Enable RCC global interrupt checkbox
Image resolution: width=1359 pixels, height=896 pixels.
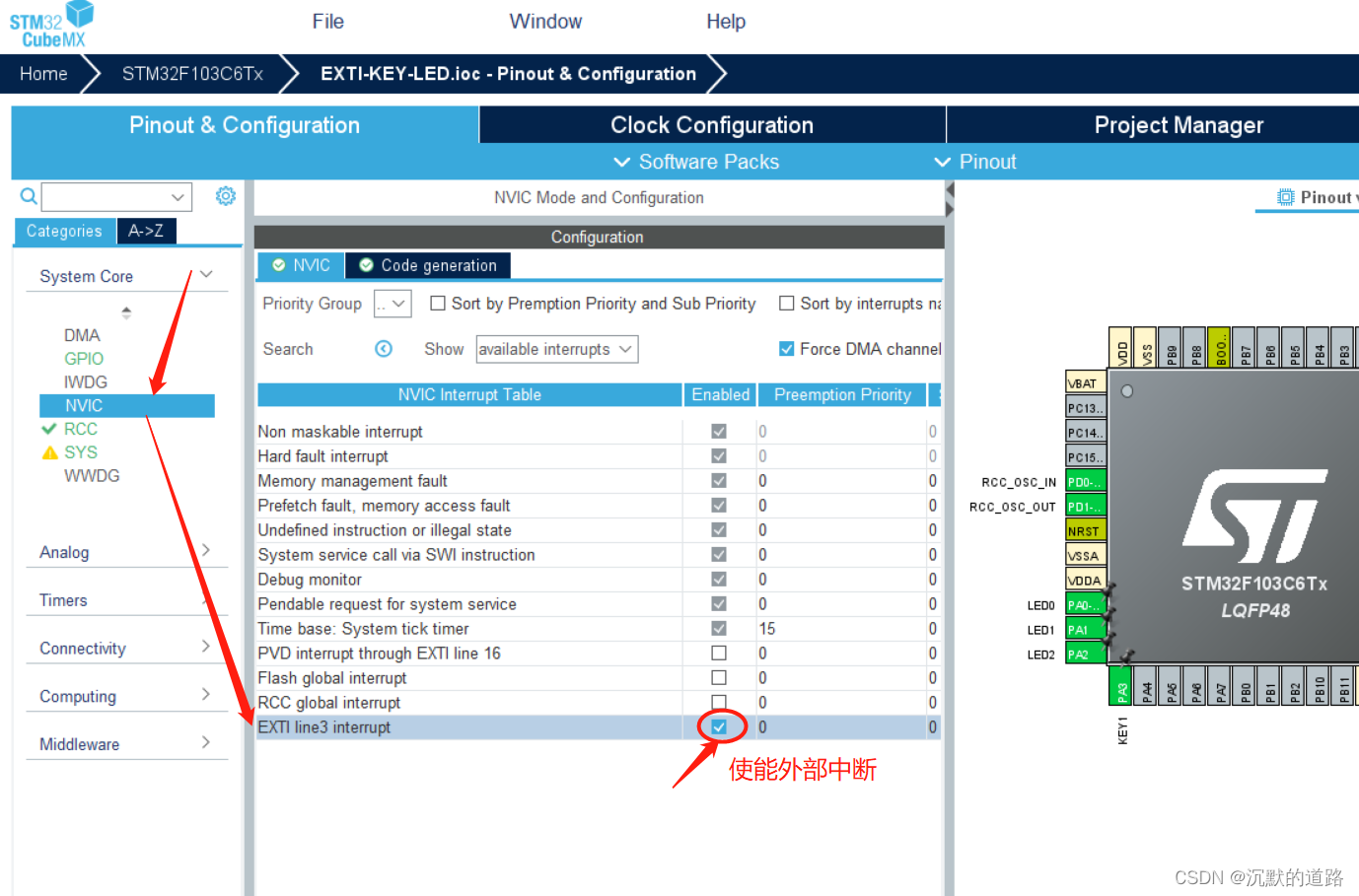[719, 703]
